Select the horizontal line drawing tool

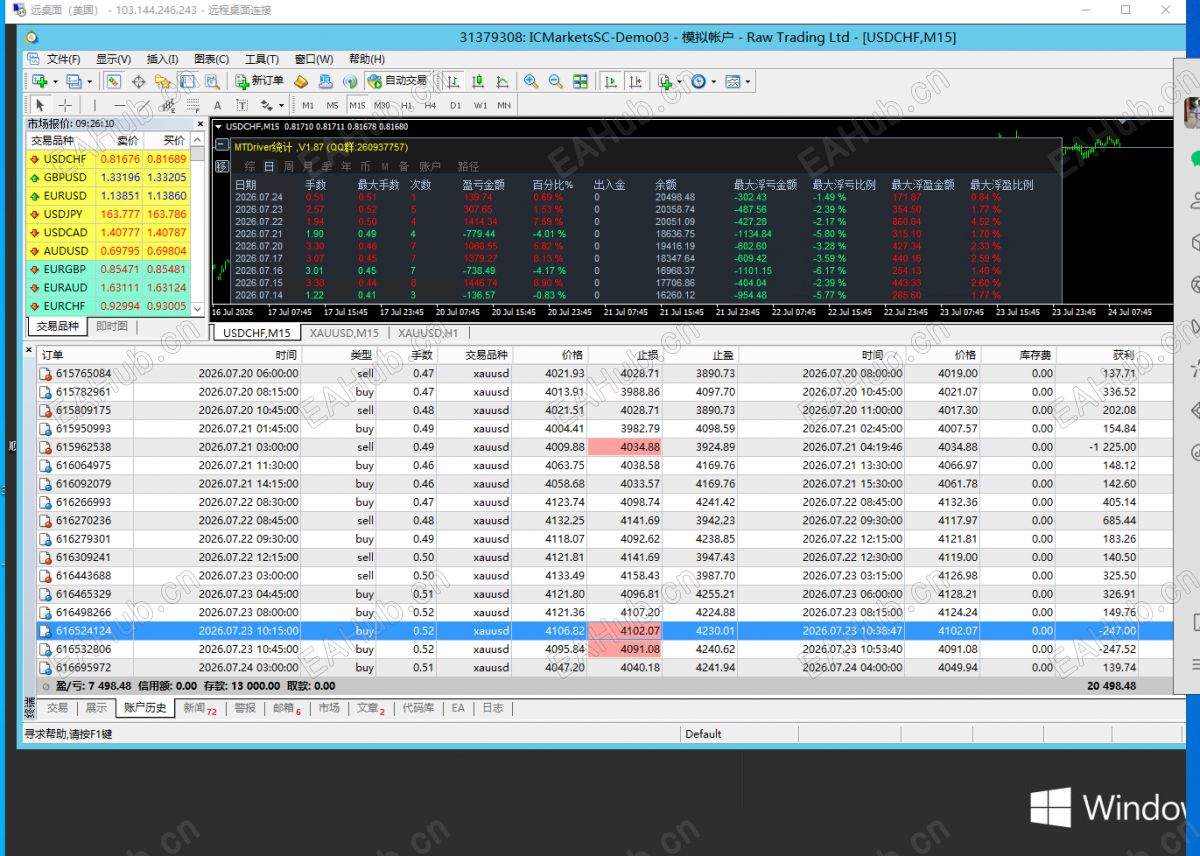(119, 104)
